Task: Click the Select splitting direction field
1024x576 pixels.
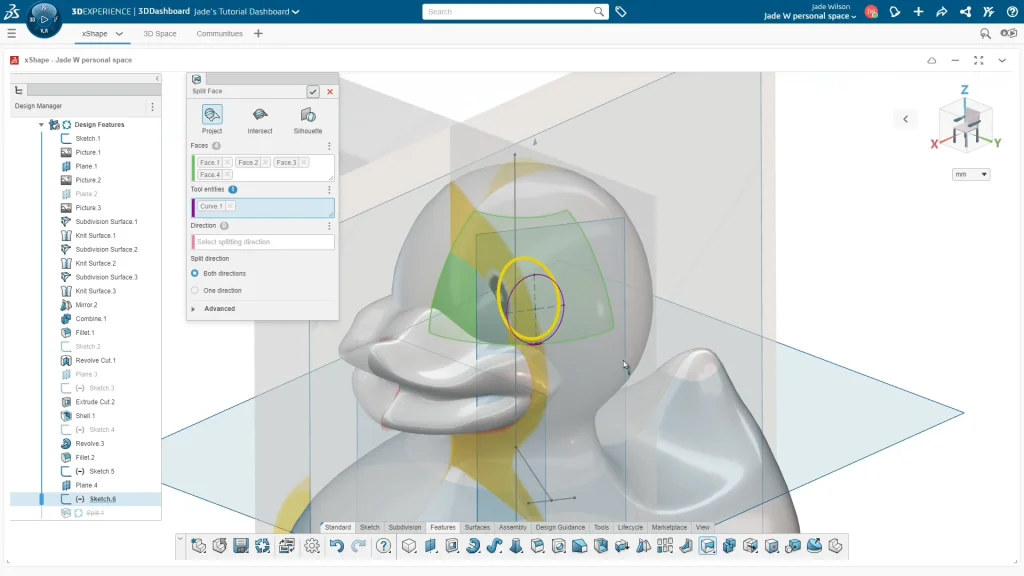Action: pos(263,242)
